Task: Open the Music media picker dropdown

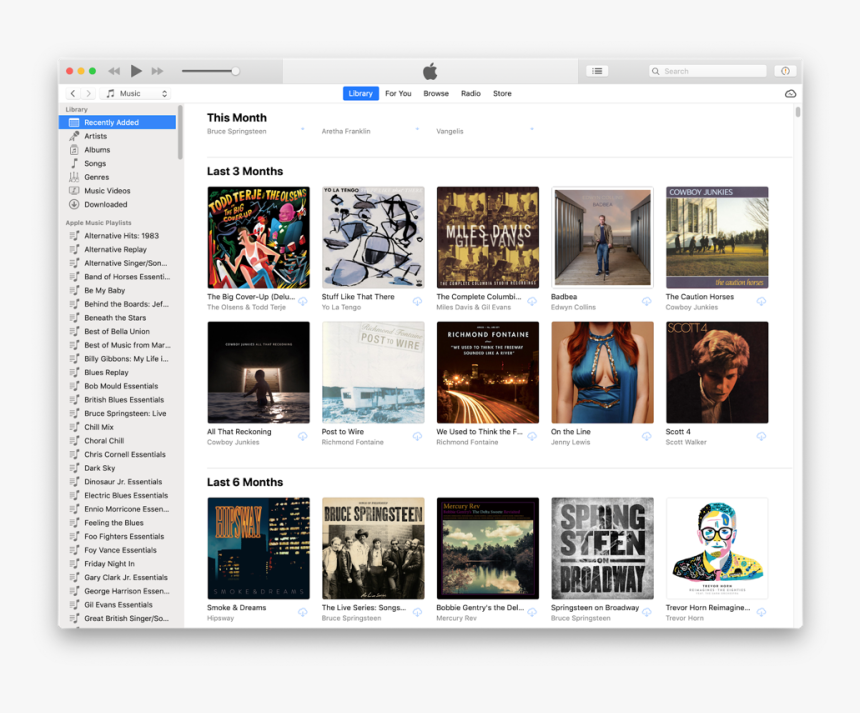Action: (135, 93)
